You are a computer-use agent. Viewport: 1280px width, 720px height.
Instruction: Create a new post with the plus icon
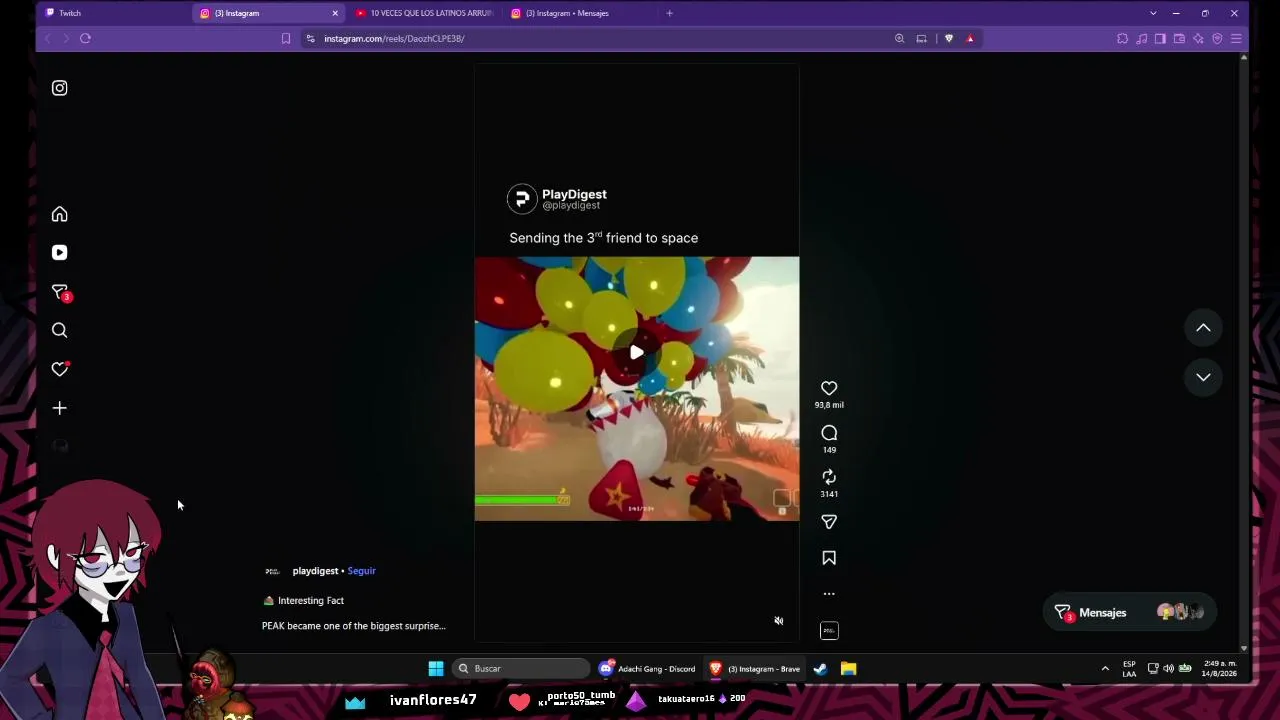(60, 408)
